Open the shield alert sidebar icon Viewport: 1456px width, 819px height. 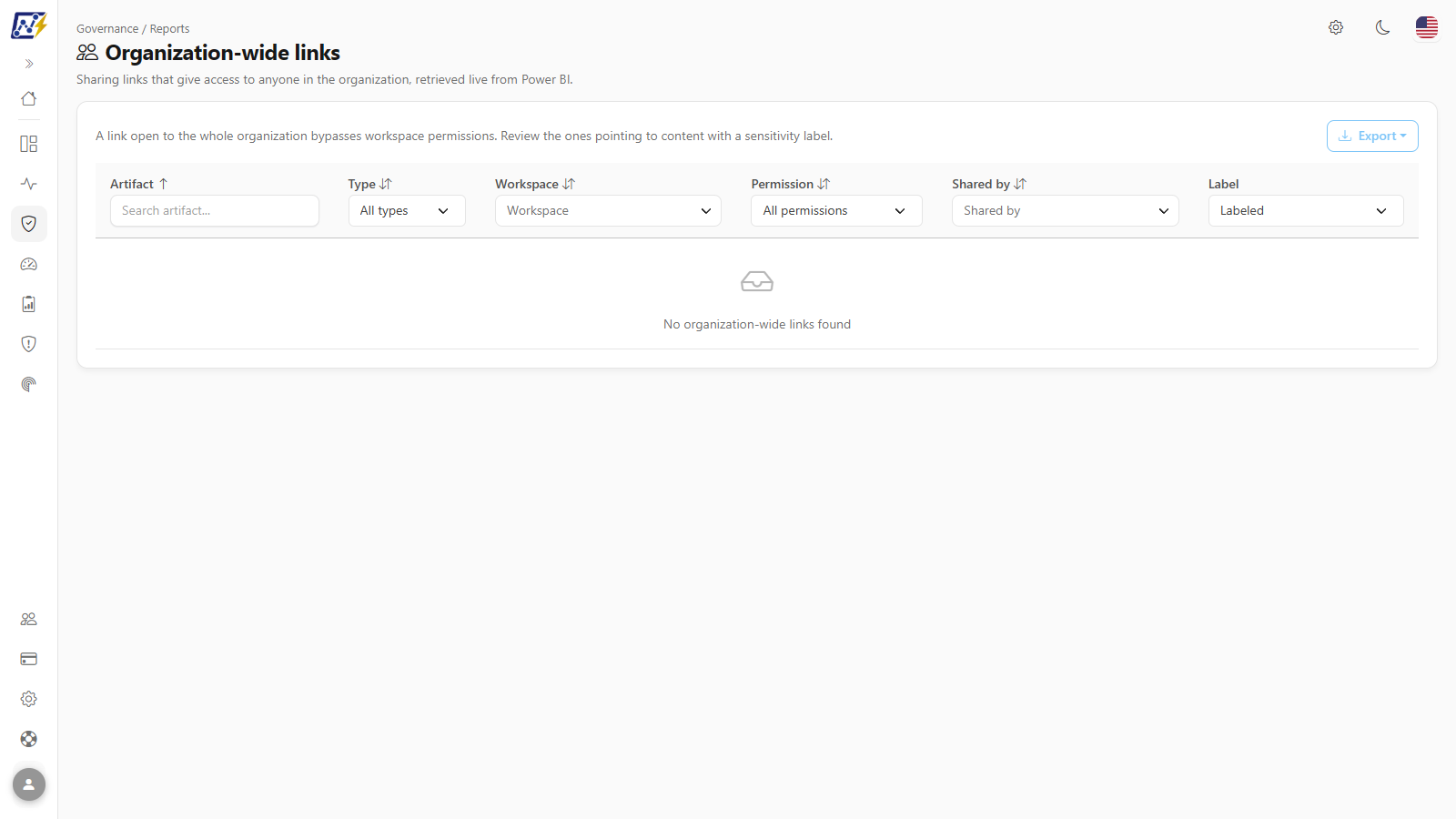pos(29,344)
